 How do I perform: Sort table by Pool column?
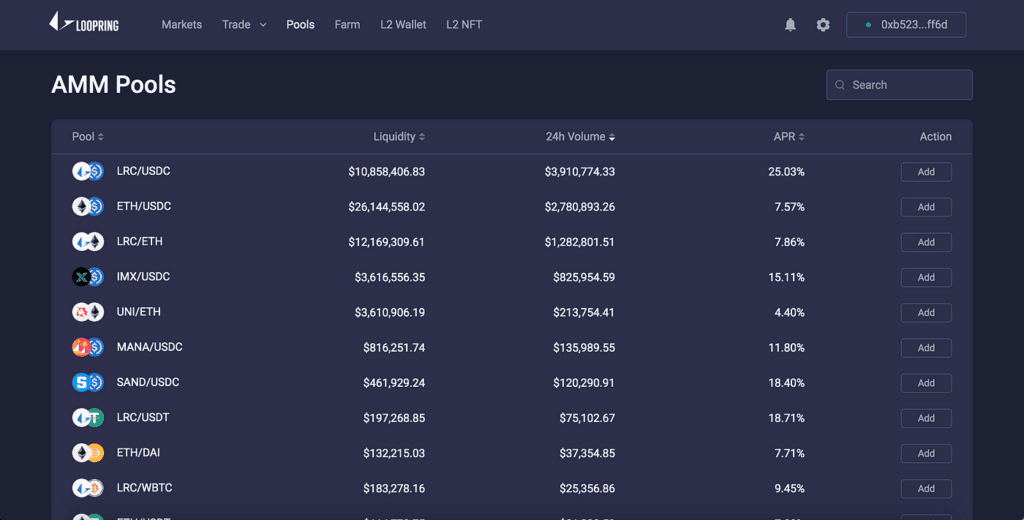click(88, 137)
